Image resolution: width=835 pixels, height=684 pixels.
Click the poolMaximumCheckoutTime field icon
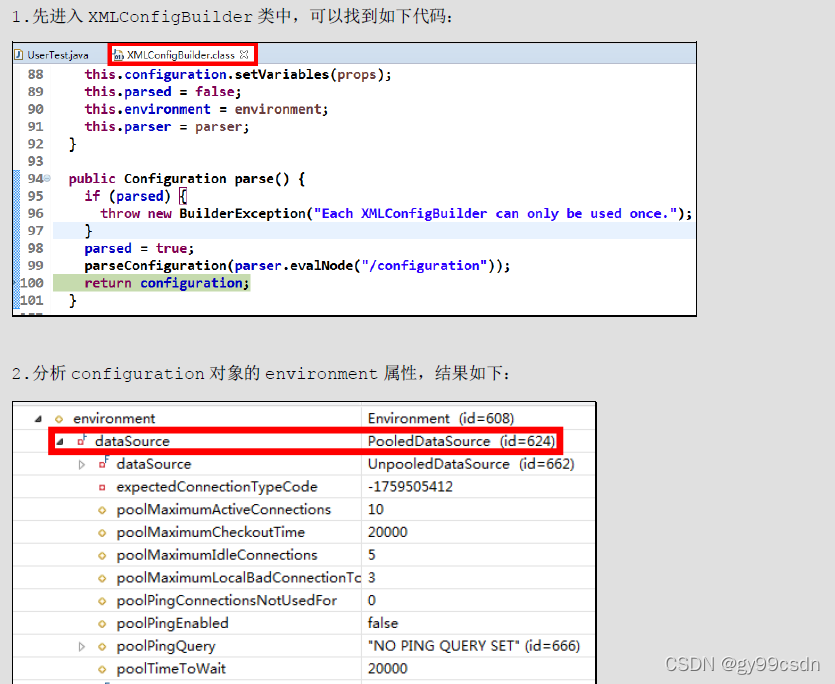pos(102,533)
